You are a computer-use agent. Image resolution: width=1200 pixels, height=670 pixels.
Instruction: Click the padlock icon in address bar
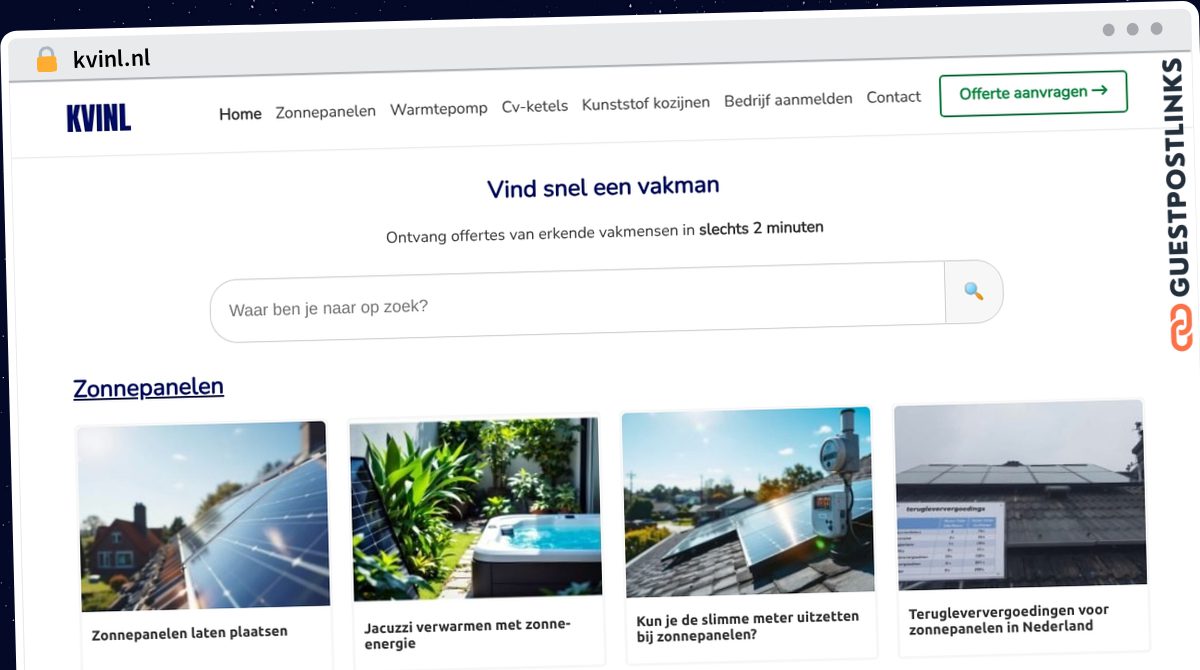tap(47, 60)
